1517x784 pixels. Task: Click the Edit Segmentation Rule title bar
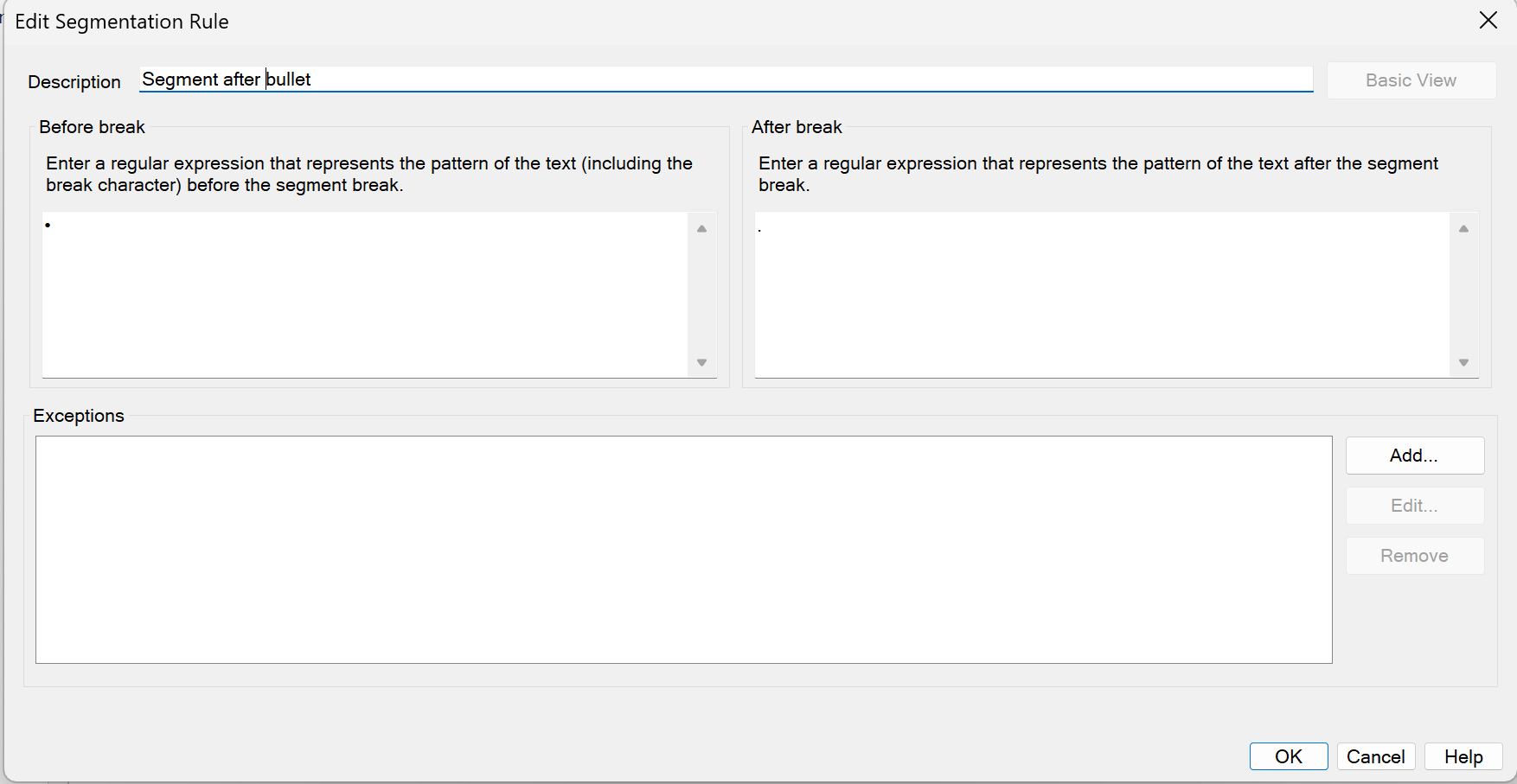[692, 22]
